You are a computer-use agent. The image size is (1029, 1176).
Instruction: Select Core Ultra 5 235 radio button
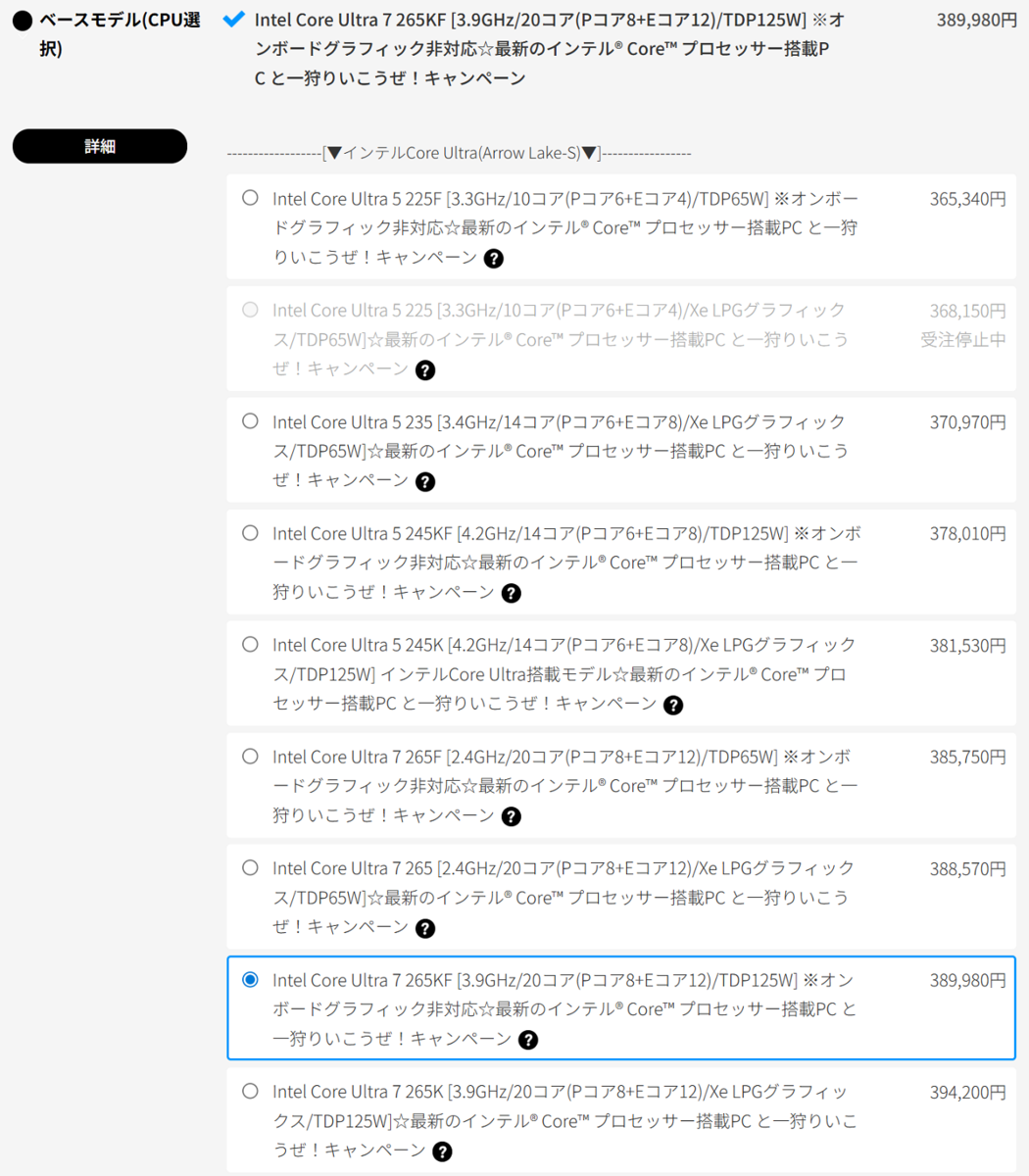coord(250,421)
